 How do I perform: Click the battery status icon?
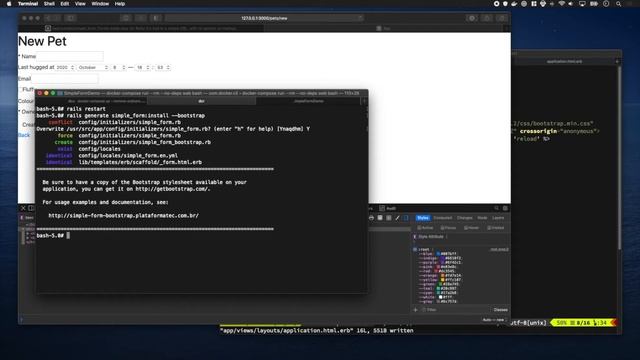click(x=594, y=4)
